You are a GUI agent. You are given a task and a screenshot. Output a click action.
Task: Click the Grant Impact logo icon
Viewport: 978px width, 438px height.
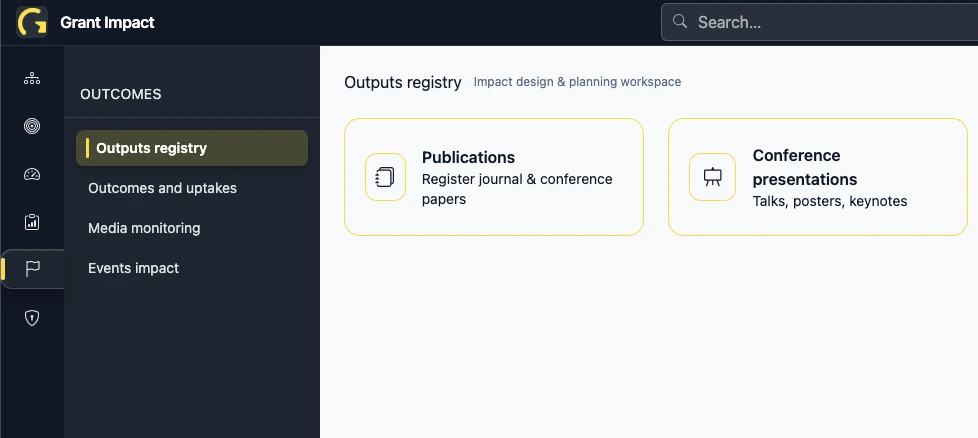tap(32, 22)
